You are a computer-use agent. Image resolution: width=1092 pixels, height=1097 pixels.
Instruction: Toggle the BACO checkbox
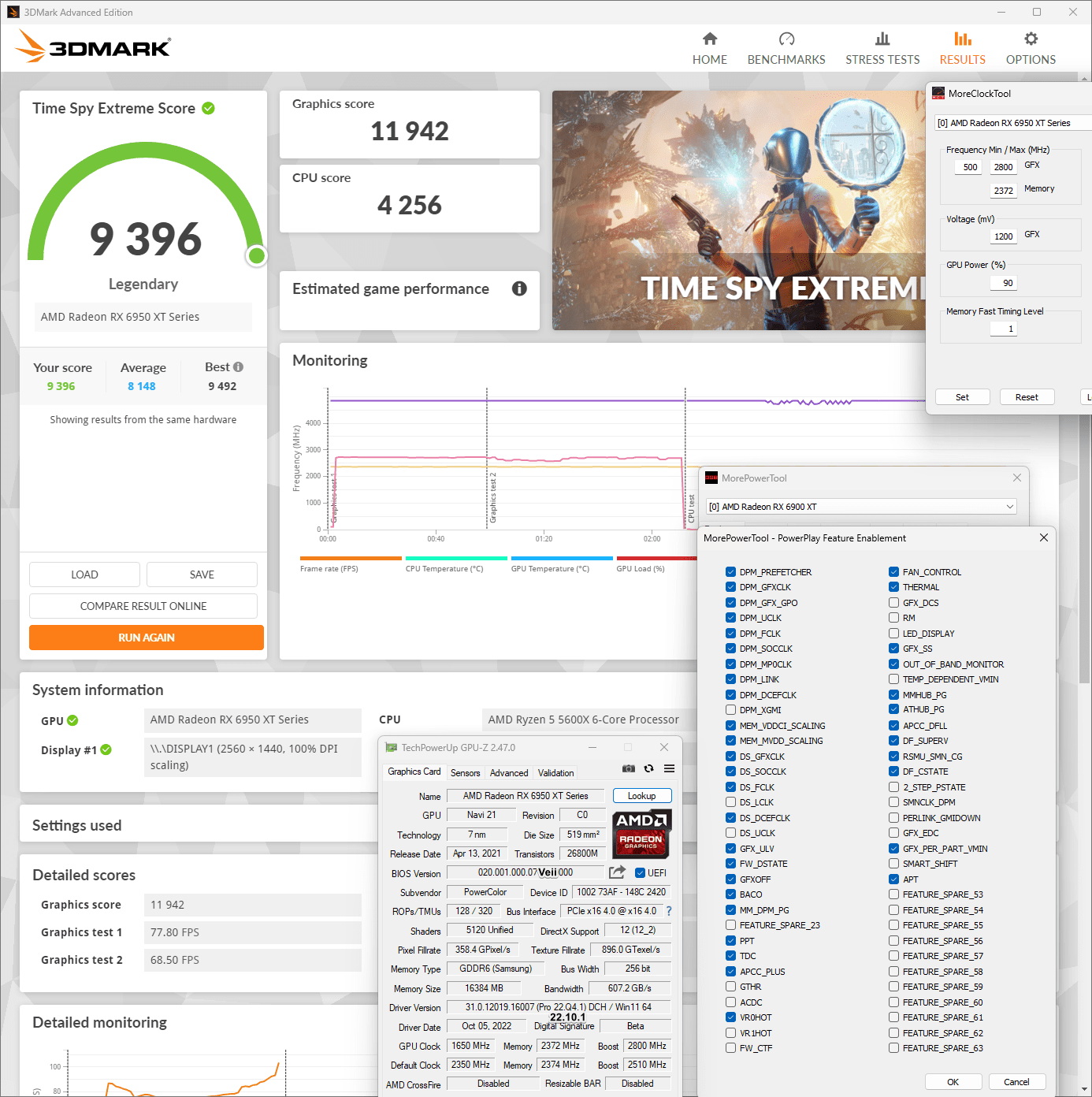730,894
